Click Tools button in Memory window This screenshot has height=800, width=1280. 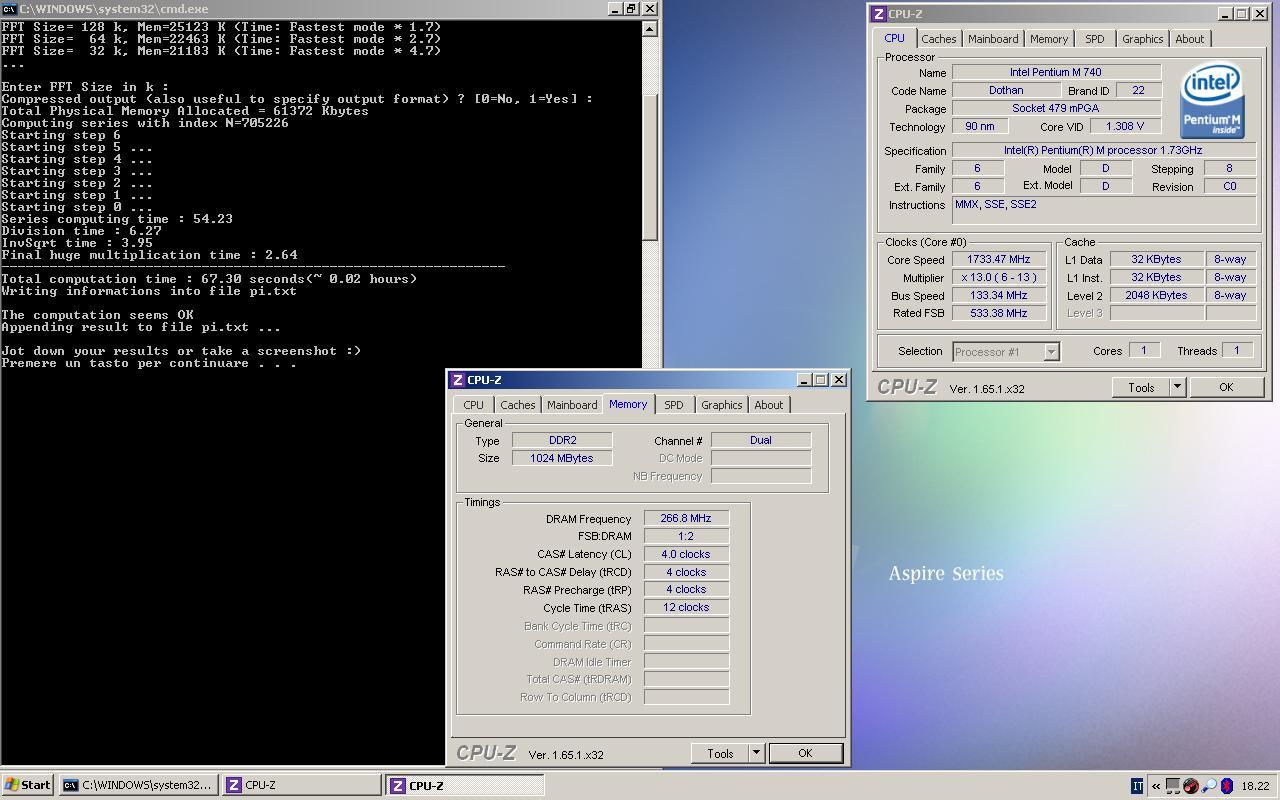pos(720,753)
